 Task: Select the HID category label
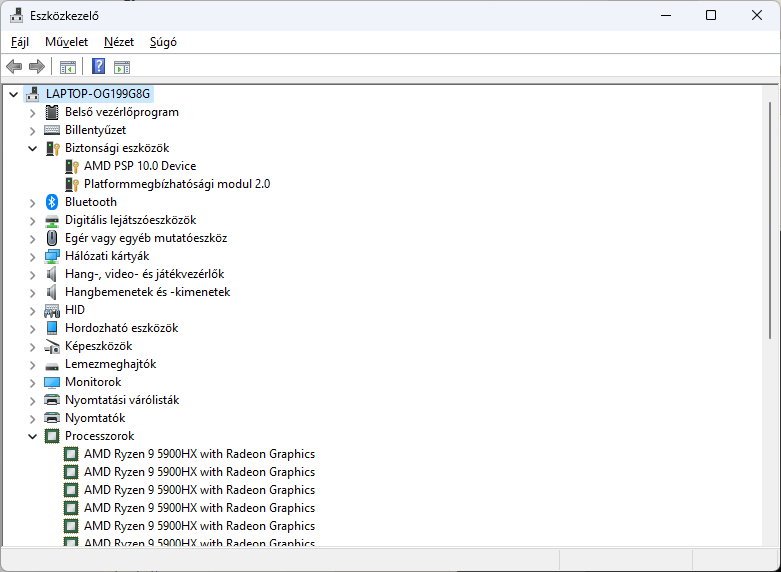click(x=75, y=310)
